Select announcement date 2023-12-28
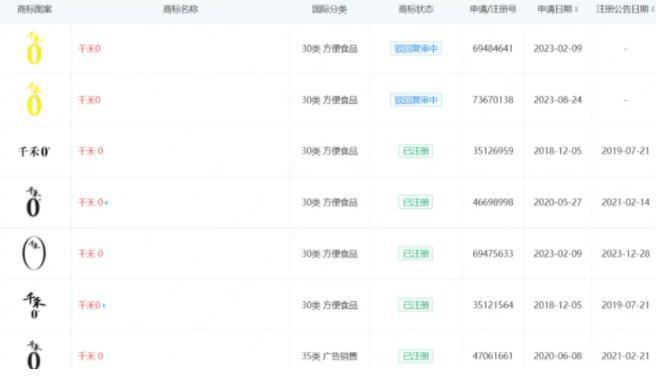Image resolution: width=656 pixels, height=391 pixels. click(625, 253)
